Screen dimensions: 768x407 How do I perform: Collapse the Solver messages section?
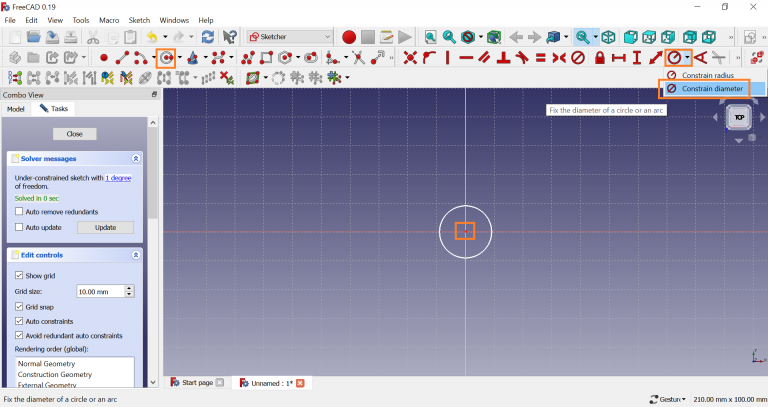point(136,158)
